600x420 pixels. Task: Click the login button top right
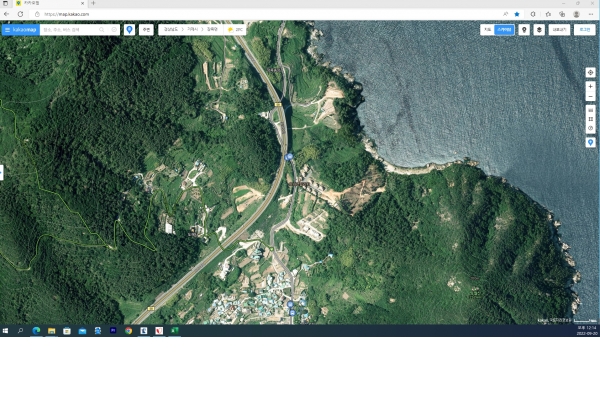point(584,30)
